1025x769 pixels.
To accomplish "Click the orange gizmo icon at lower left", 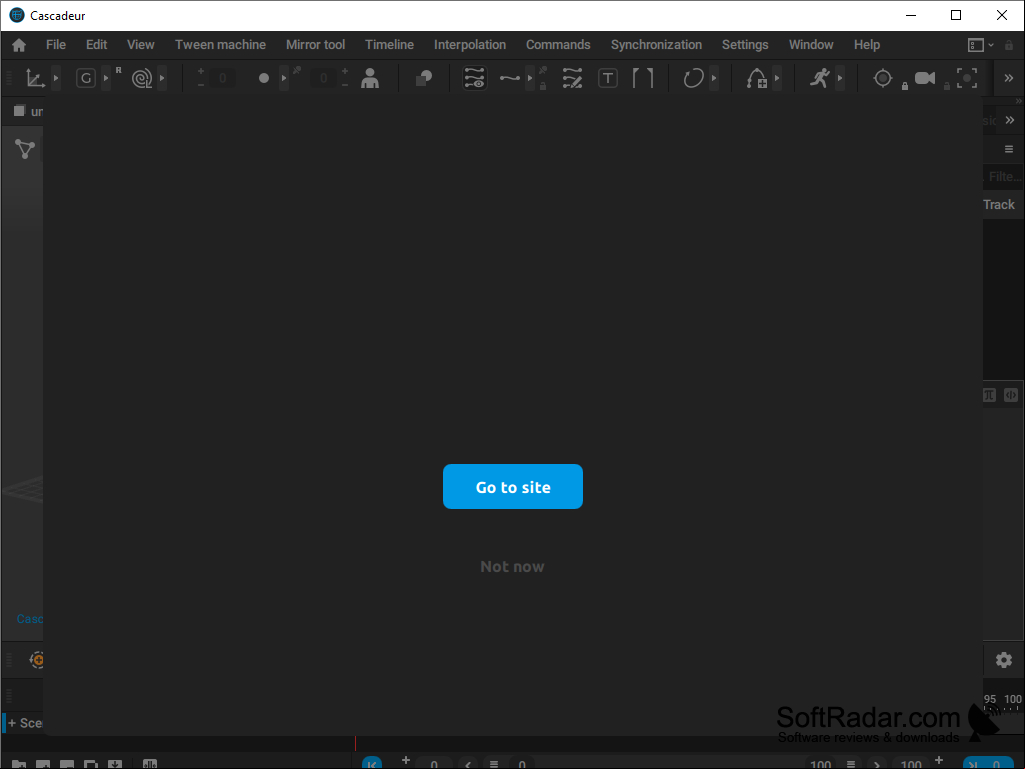I will tap(37, 660).
